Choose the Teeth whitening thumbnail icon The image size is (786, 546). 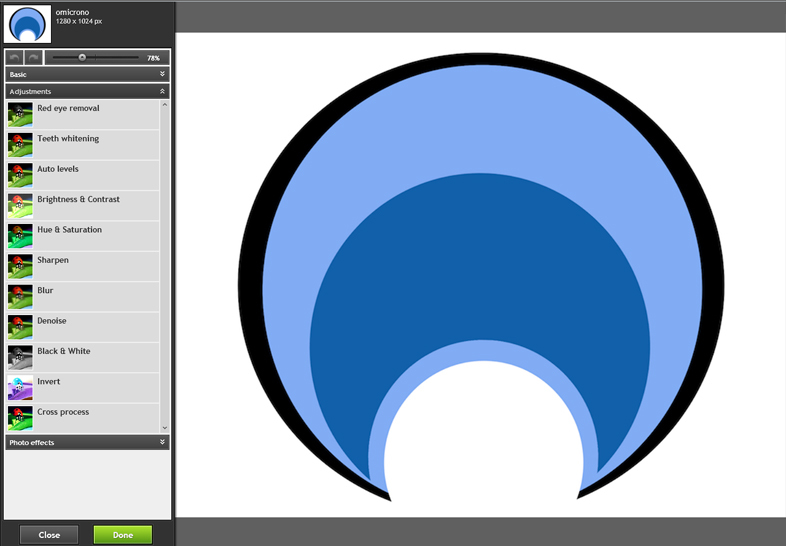(x=20, y=145)
